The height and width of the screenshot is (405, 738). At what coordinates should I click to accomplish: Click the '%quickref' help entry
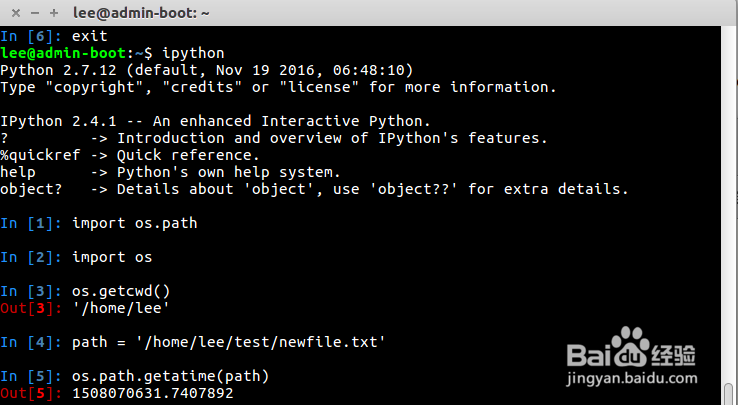(37, 155)
